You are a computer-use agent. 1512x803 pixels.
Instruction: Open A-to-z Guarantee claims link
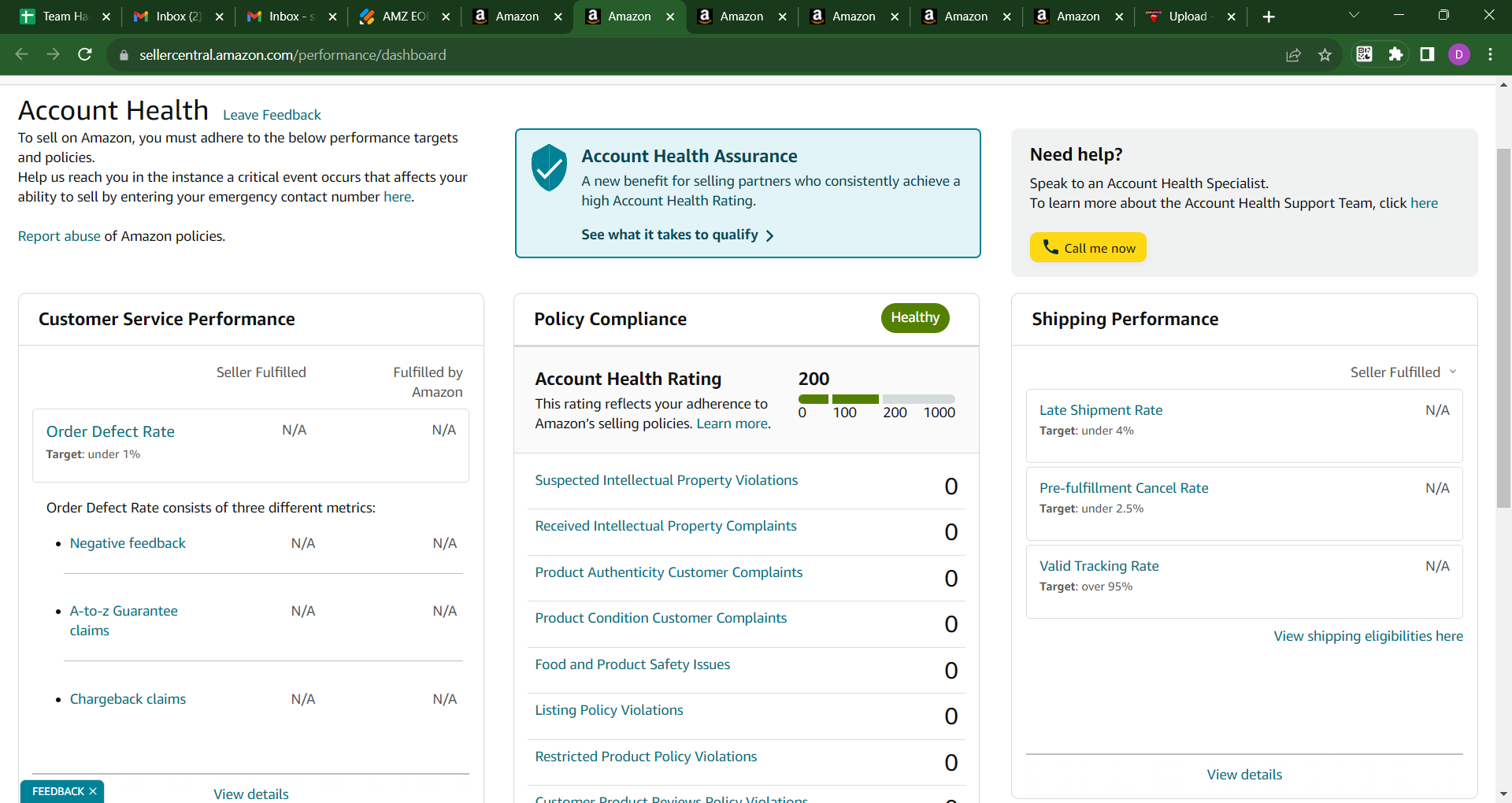[x=124, y=620]
